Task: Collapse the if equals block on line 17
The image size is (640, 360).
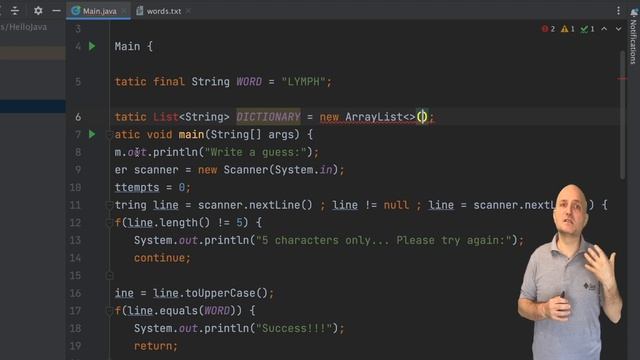Action: click(x=109, y=311)
